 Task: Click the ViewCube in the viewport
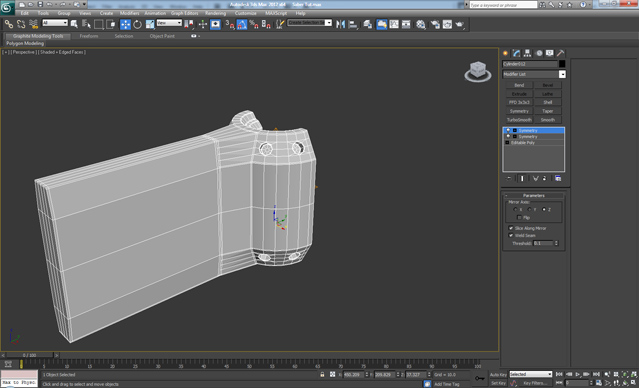pyautogui.click(x=478, y=71)
